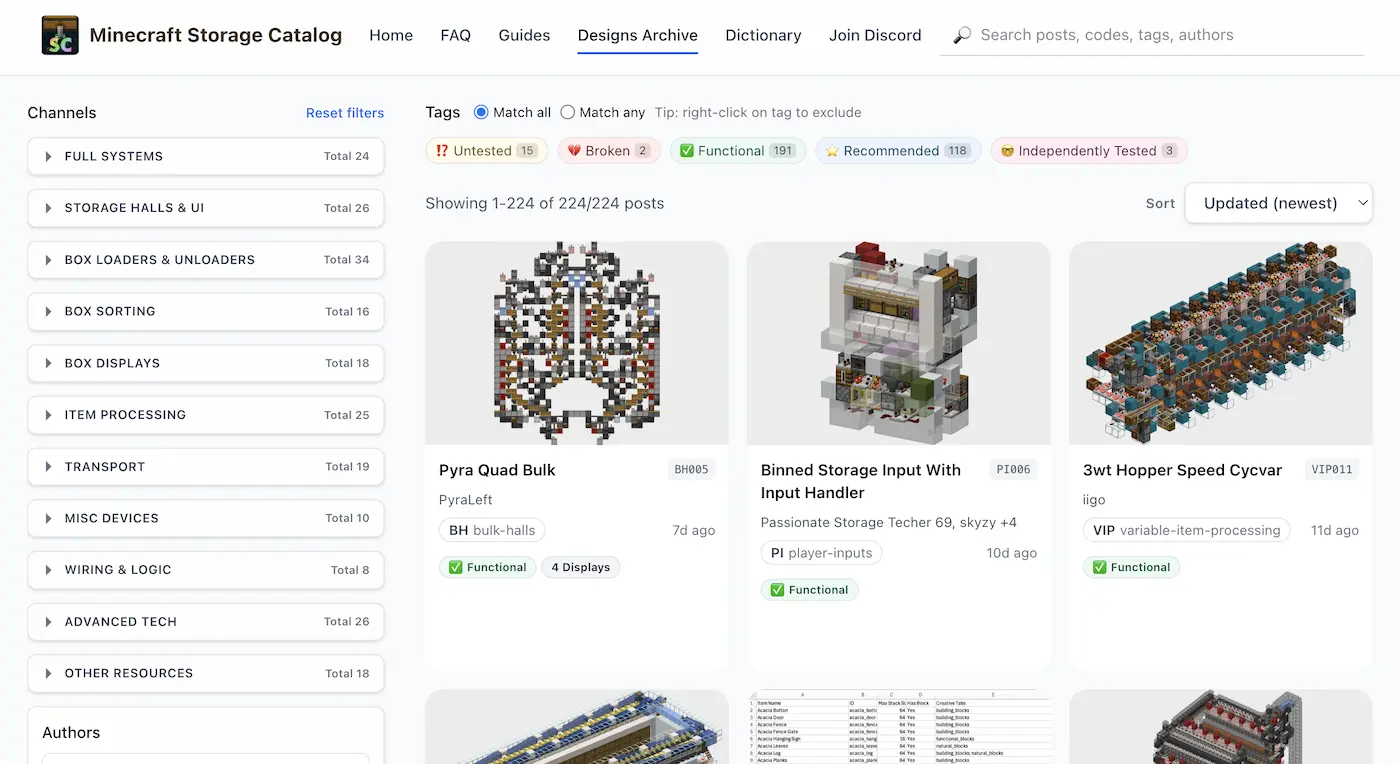Screen dimensions: 1400x764
Task: Click the Functional tag on Pyra Quad Bulk
Action: pos(487,567)
